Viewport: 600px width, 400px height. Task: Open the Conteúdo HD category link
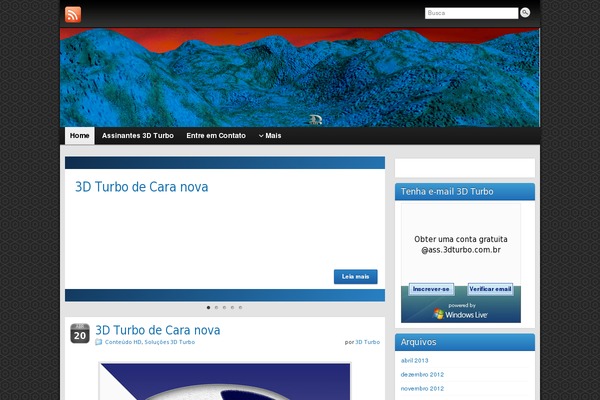(123, 342)
